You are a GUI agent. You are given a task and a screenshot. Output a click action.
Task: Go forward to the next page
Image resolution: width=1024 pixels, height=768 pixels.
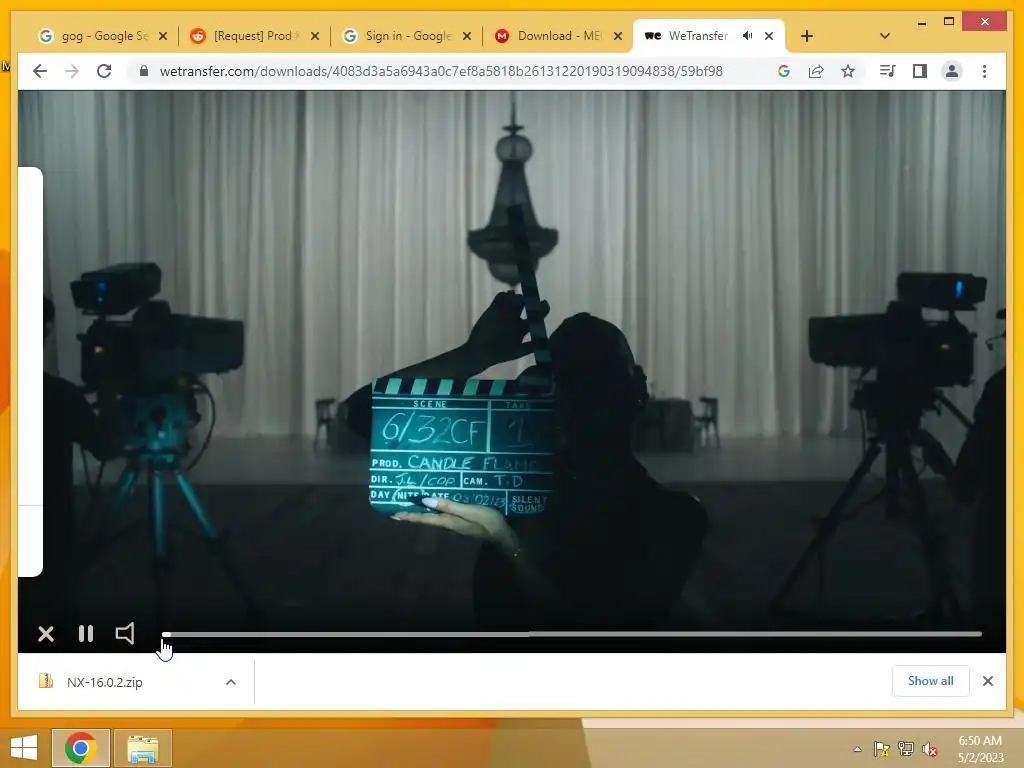(72, 71)
